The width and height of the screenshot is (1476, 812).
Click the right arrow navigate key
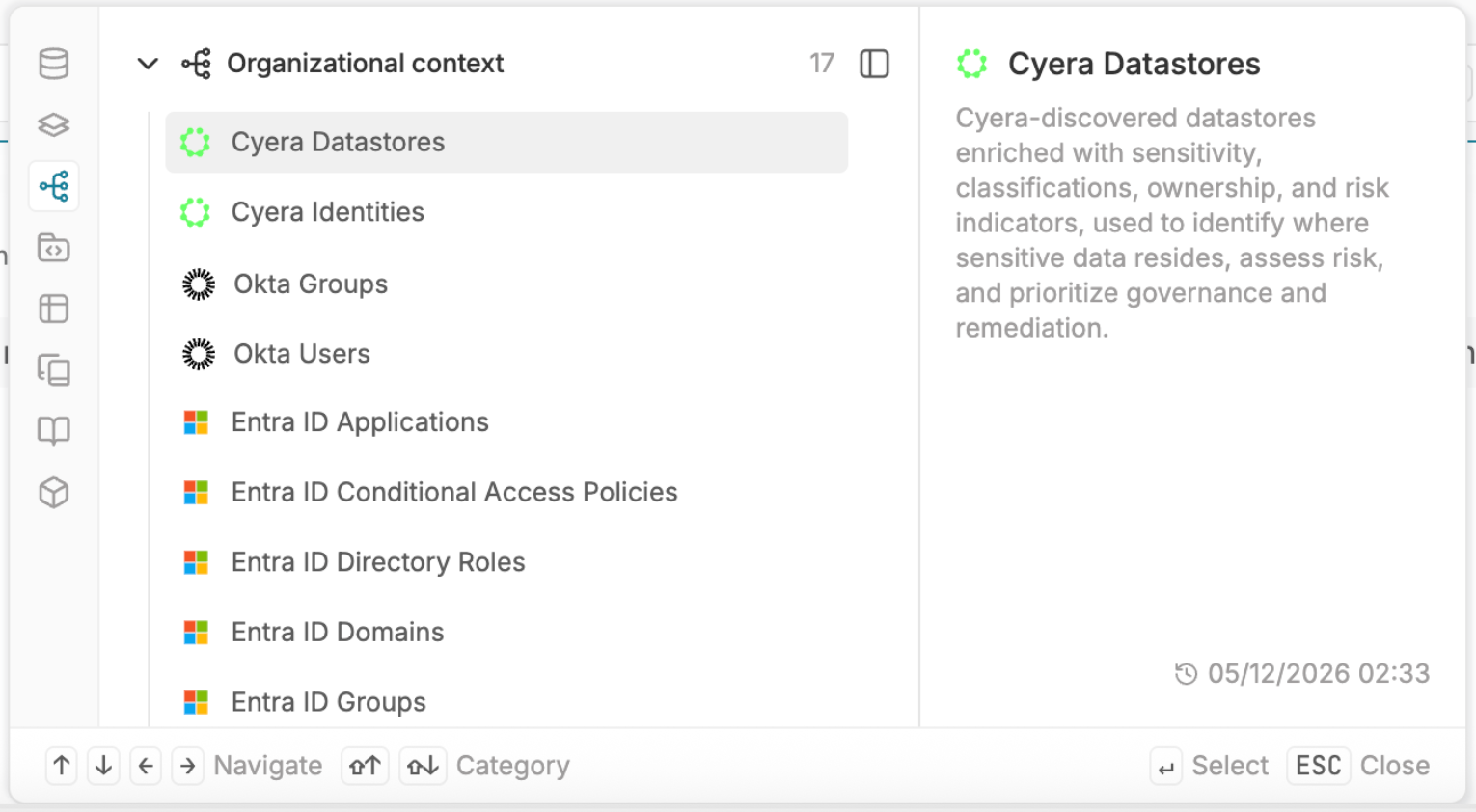(187, 766)
